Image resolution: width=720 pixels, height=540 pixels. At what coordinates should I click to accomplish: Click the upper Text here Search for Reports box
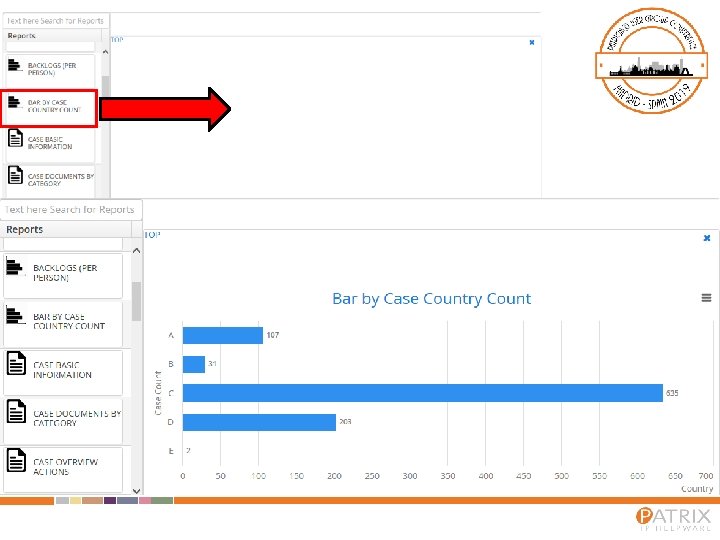(x=56, y=21)
